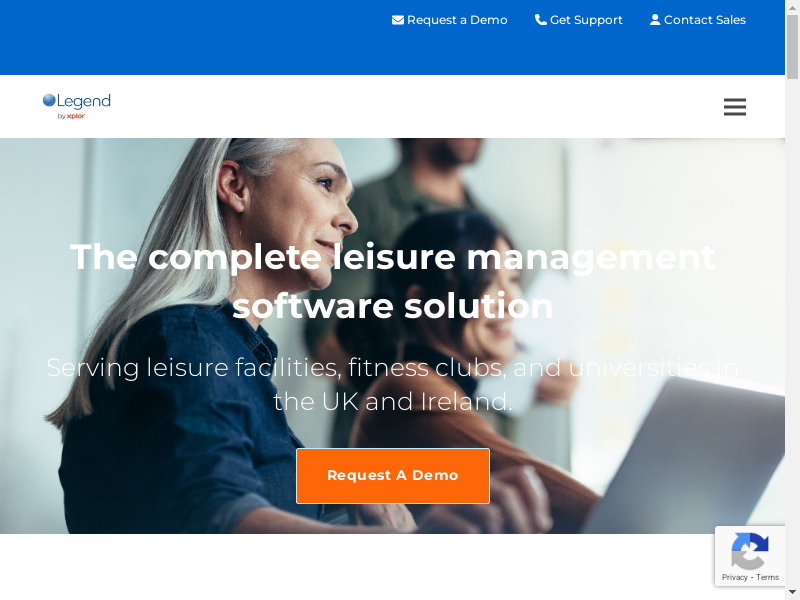
Task: Open the reCAPTCHA Privacy link
Action: [x=734, y=577]
